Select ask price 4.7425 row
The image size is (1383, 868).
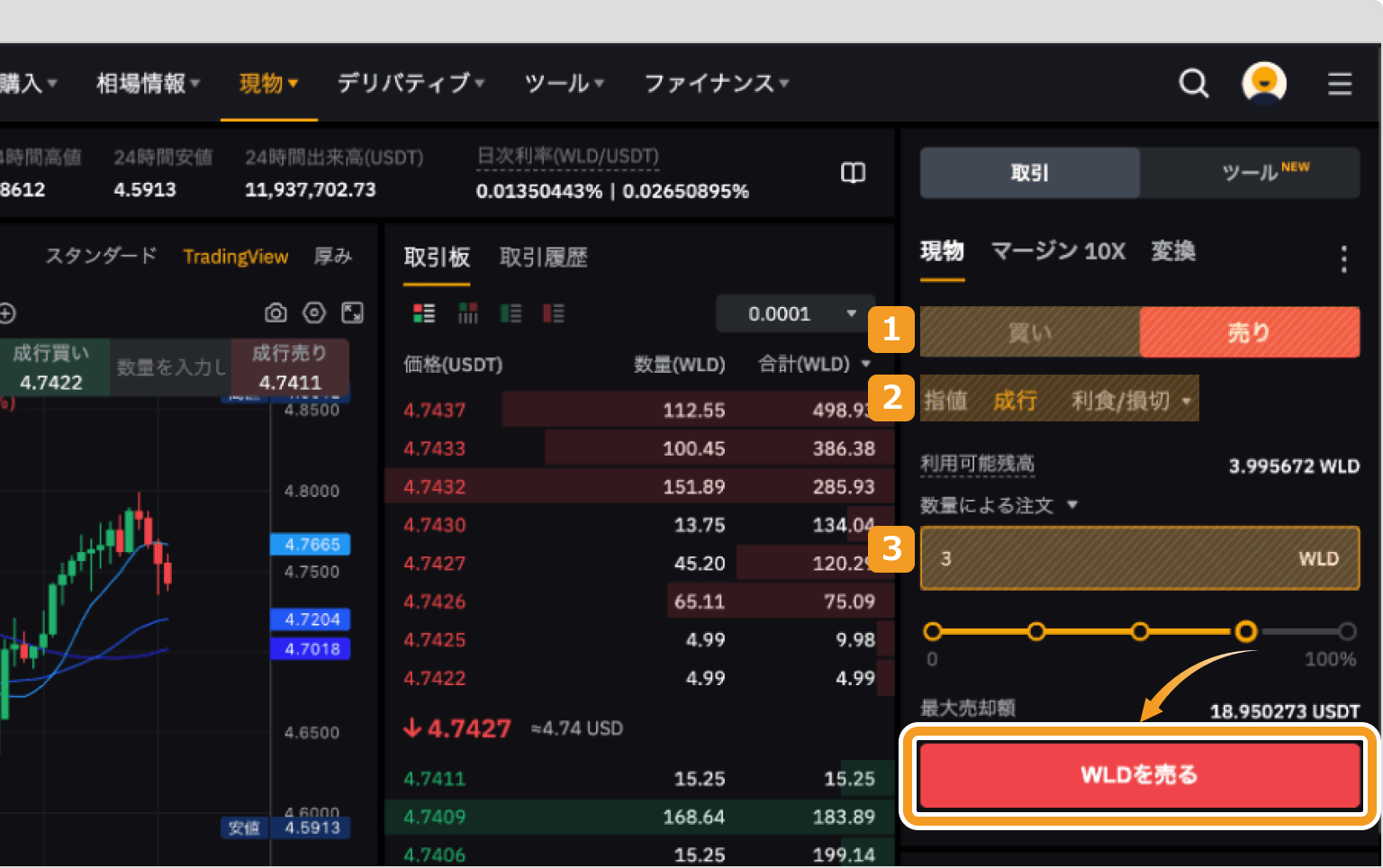[x=639, y=640]
